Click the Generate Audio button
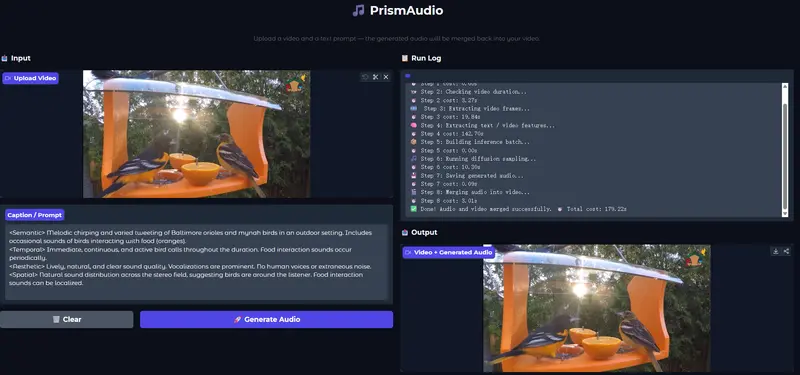 [x=266, y=319]
